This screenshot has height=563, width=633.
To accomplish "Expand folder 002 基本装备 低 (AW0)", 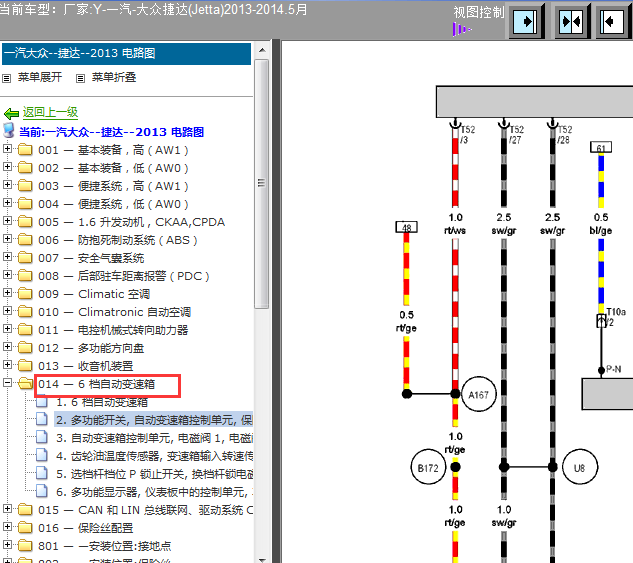I will click(7, 166).
